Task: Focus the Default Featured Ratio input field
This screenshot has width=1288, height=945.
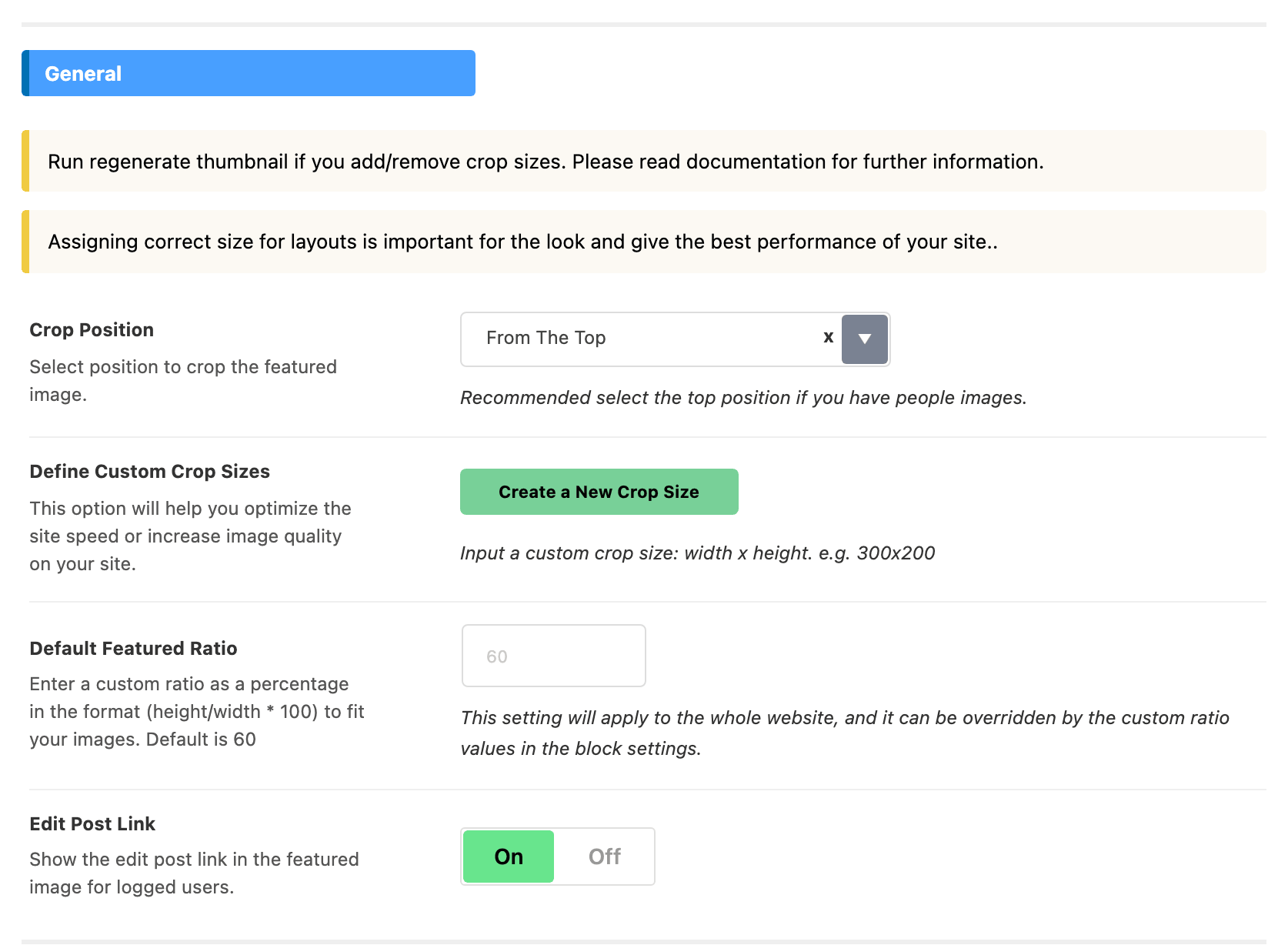Action: coord(553,656)
